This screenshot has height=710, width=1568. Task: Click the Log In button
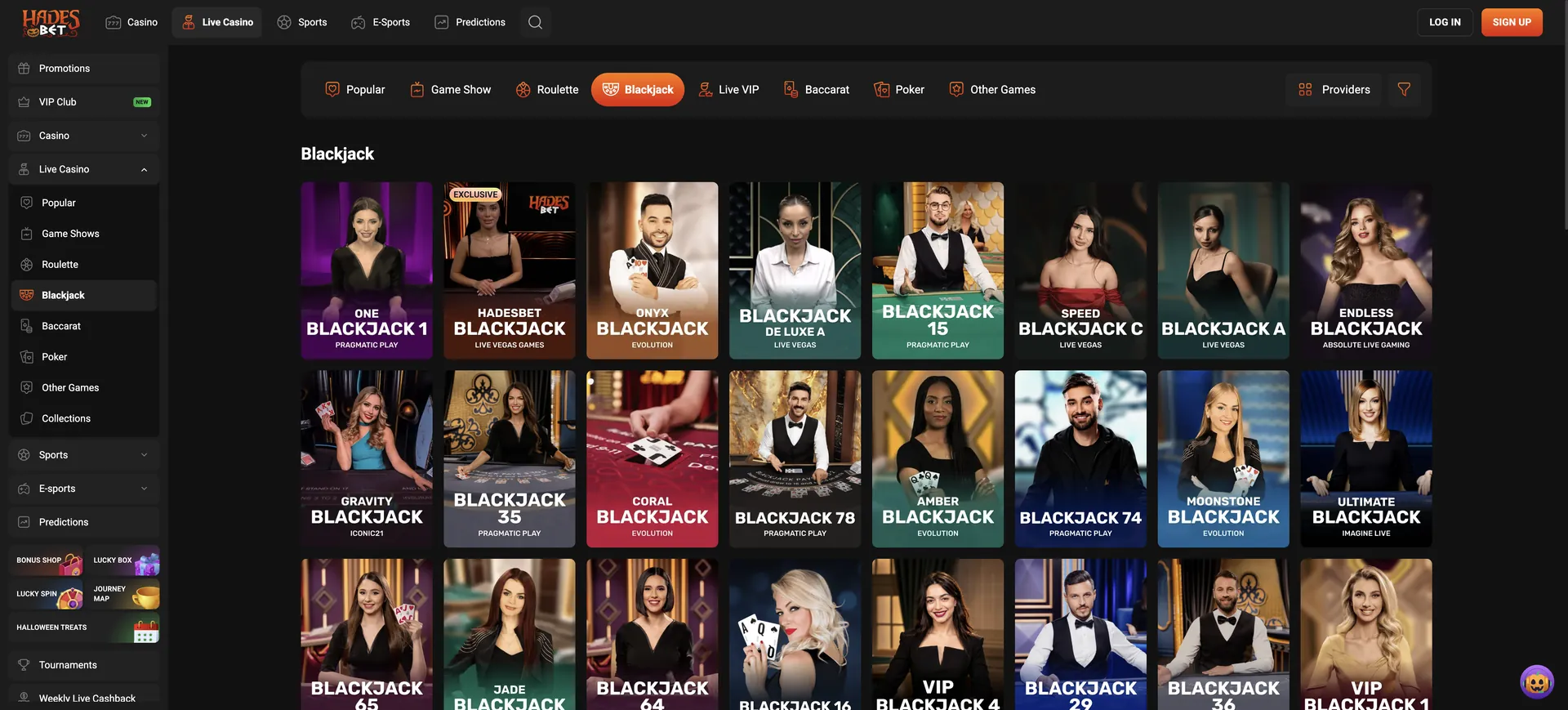1445,22
